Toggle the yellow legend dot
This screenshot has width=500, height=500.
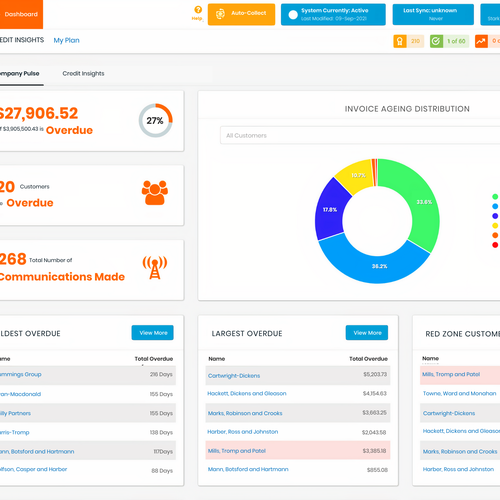click(x=495, y=226)
